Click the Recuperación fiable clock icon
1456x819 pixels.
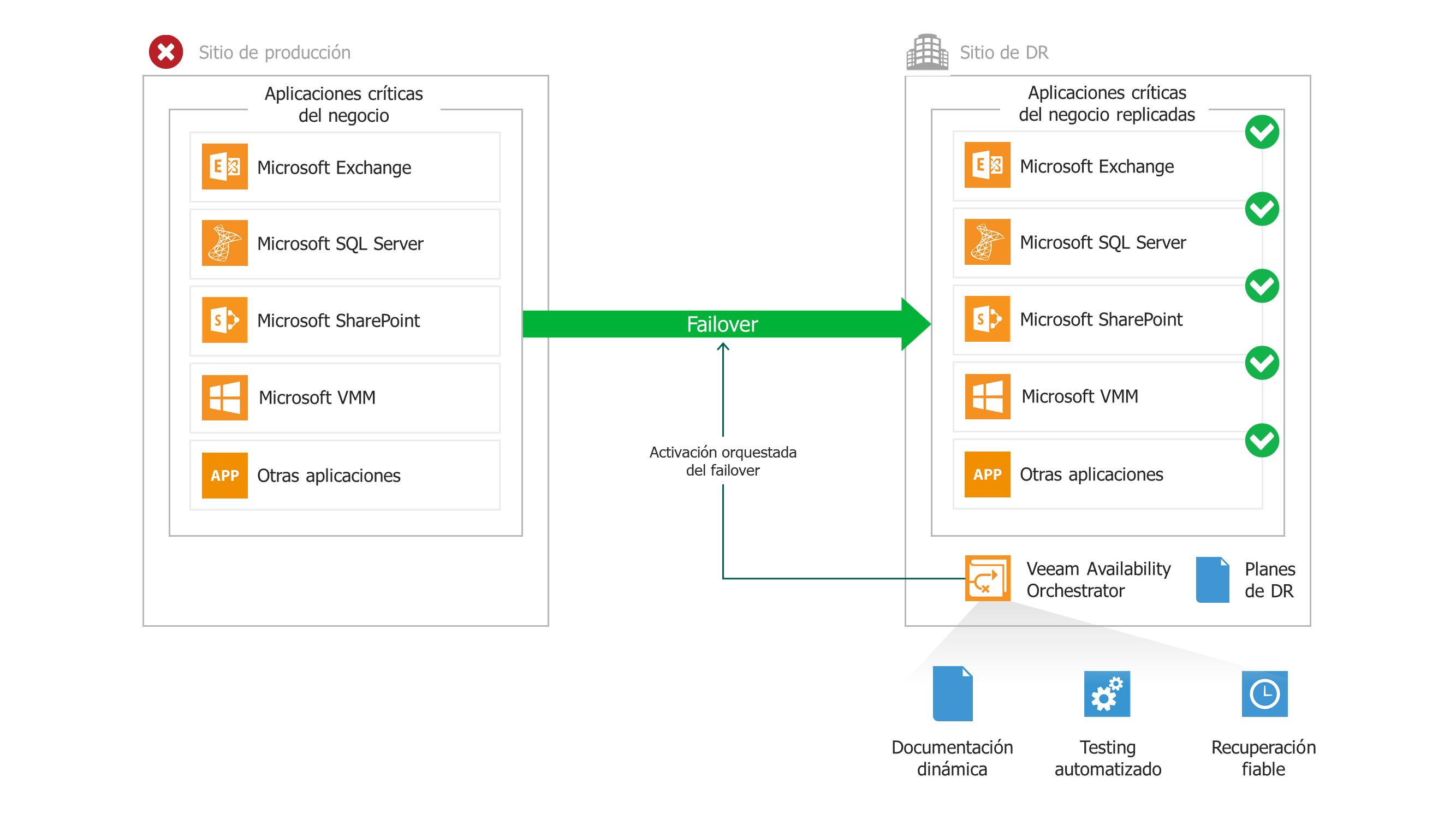[1264, 693]
